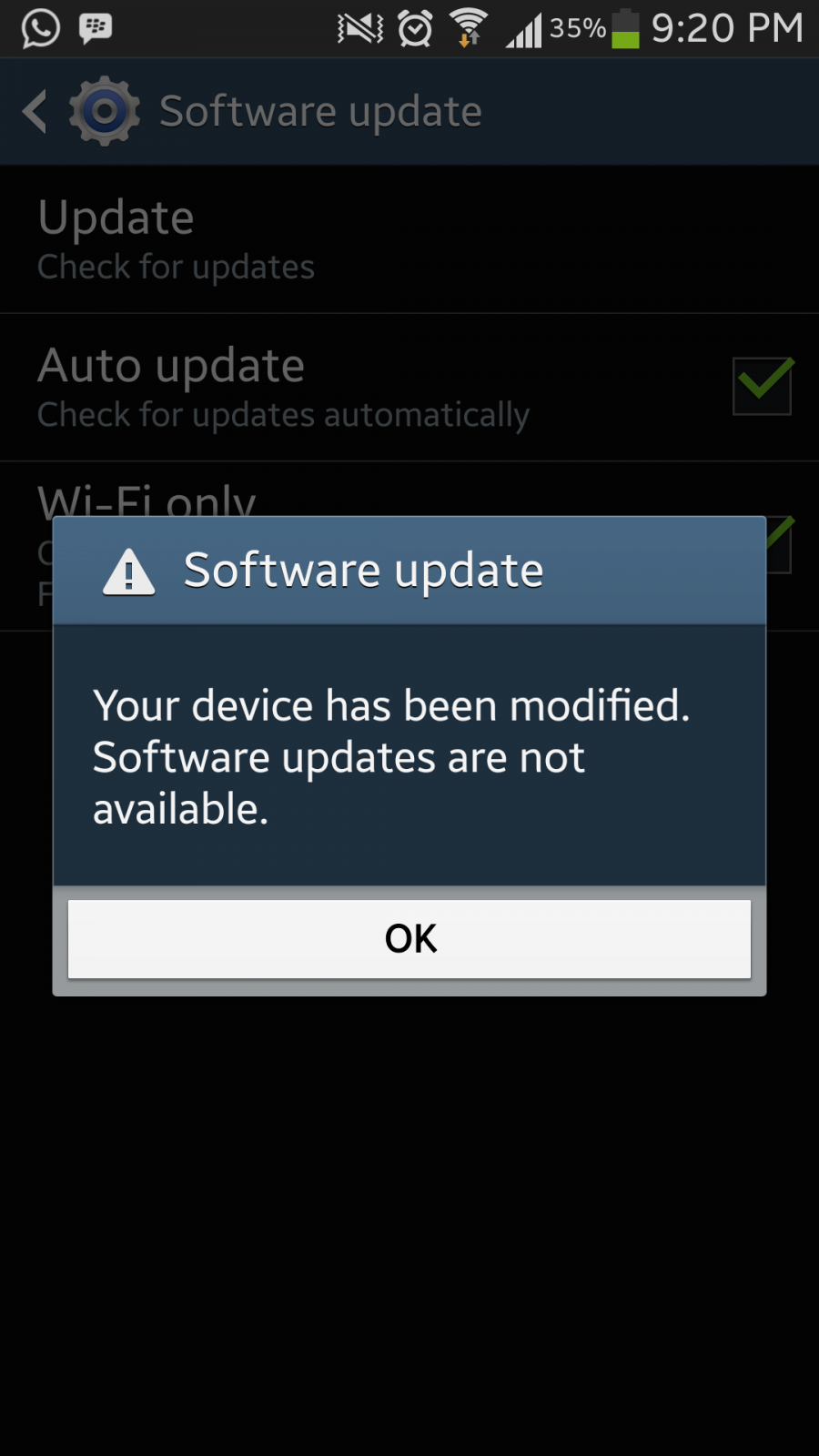Click the Software update header title
The image size is (819, 1456).
320,112
